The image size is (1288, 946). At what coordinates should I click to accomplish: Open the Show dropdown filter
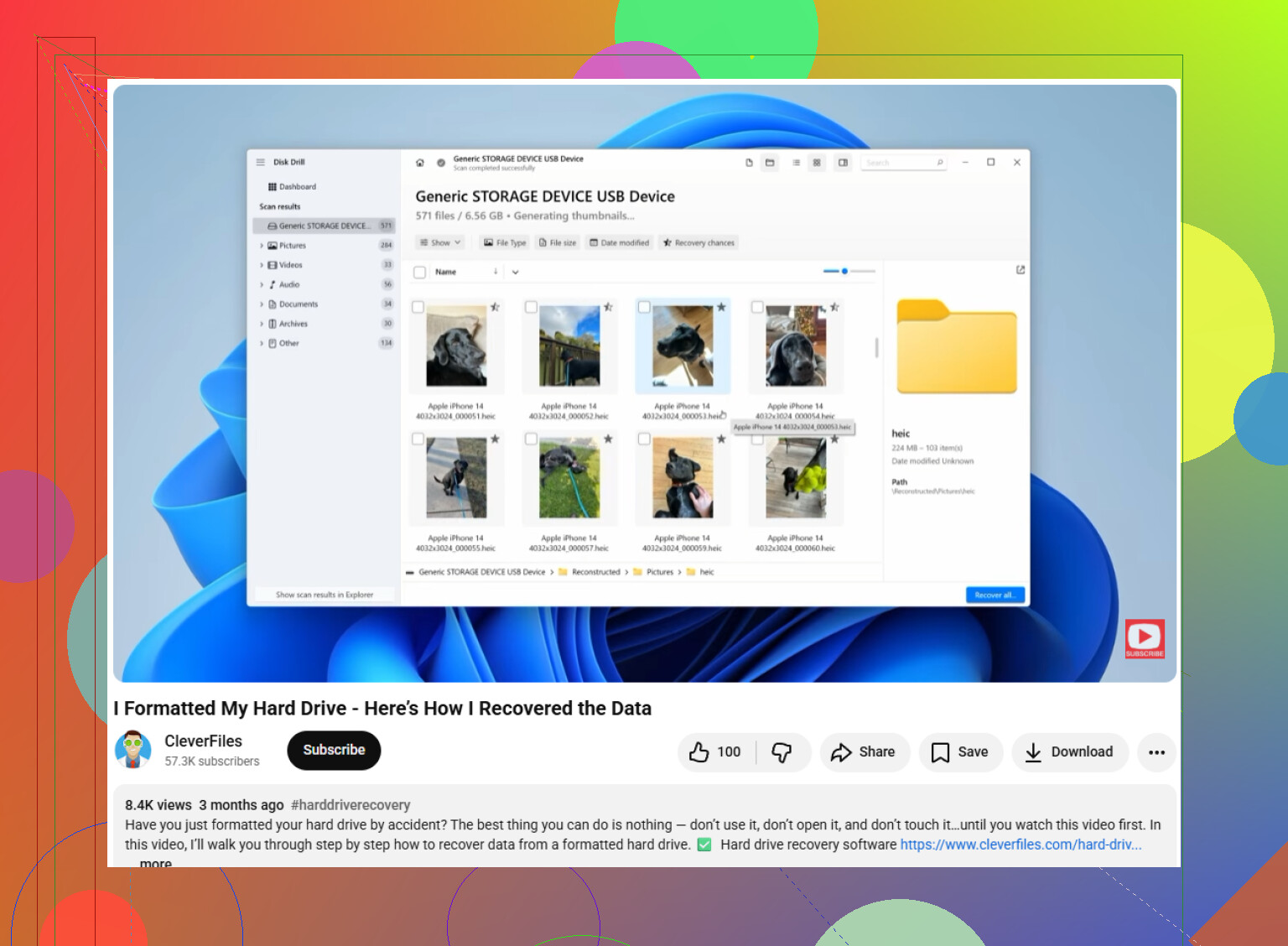tap(440, 242)
